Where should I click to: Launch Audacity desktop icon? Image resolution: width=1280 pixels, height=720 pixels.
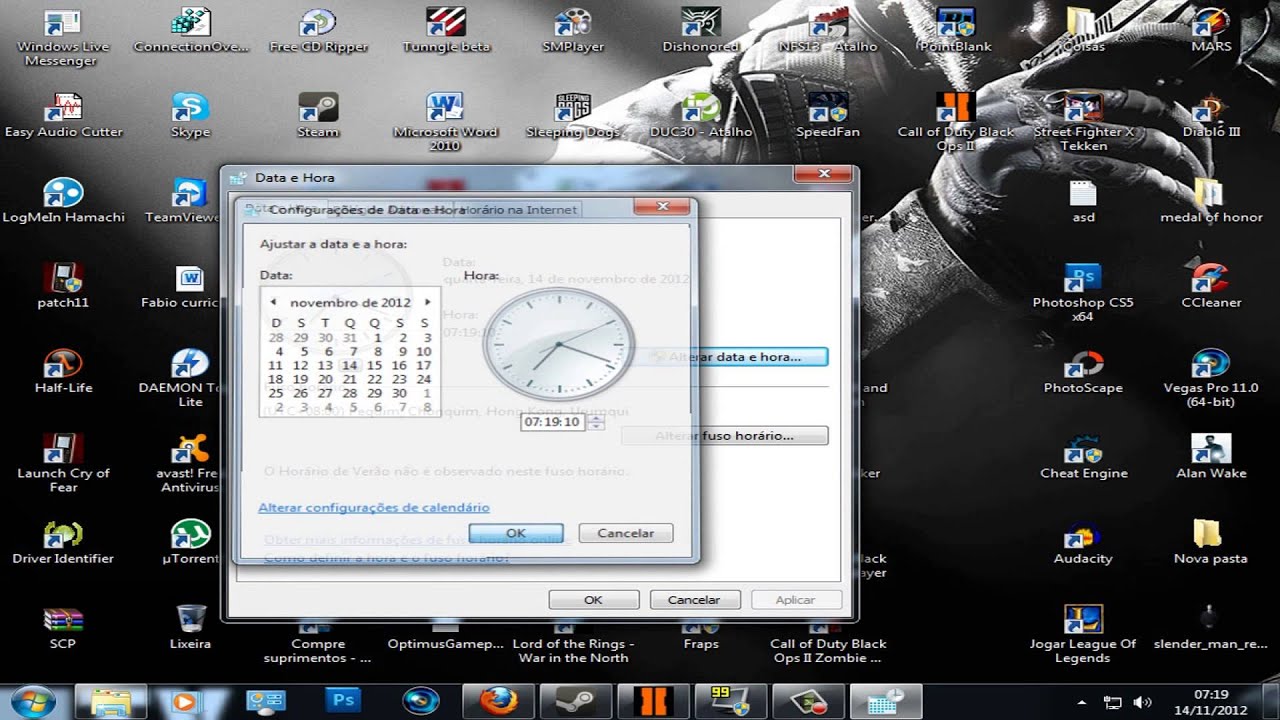1083,543
